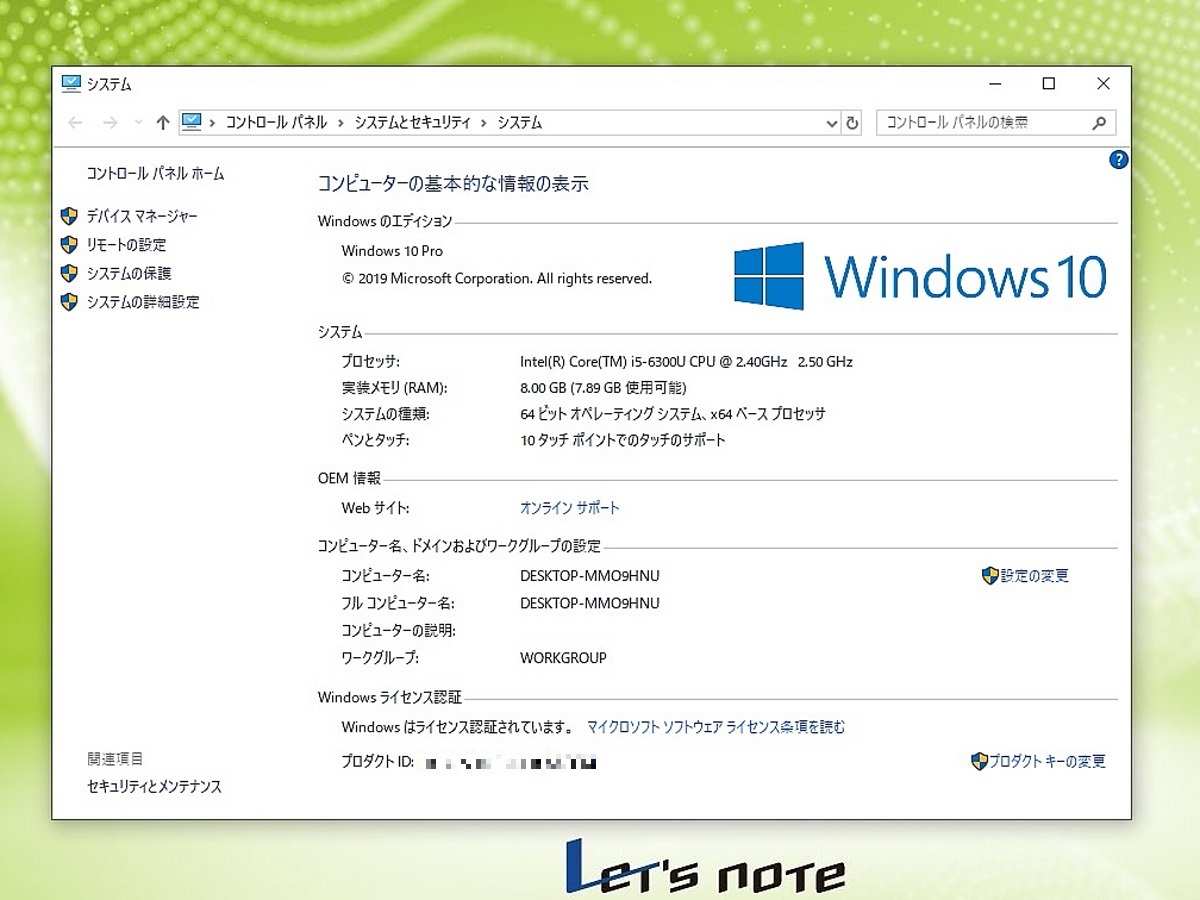
Task: Refresh the System page
Action: pyautogui.click(x=852, y=123)
